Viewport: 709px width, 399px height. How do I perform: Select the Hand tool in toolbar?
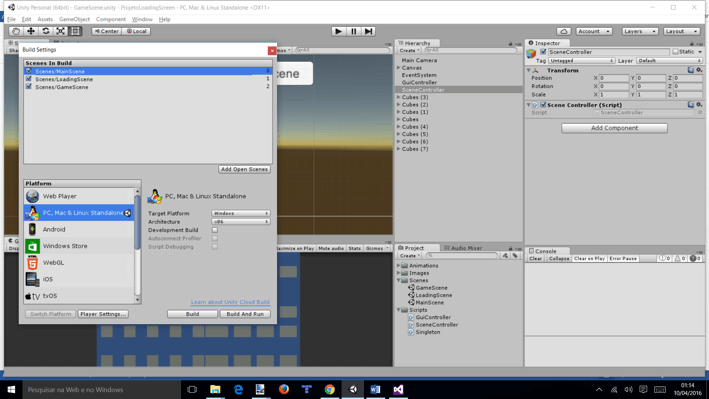[16, 31]
